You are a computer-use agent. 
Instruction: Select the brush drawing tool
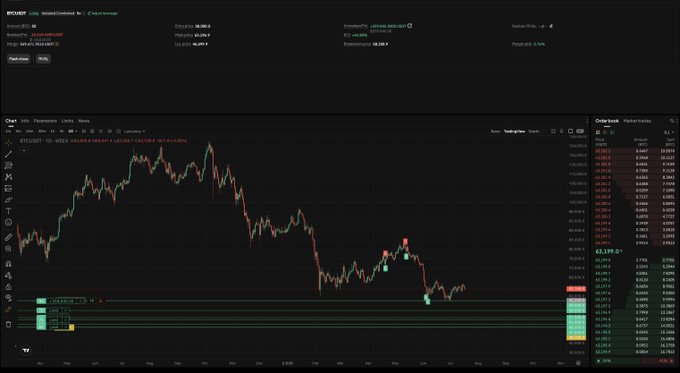(x=8, y=200)
